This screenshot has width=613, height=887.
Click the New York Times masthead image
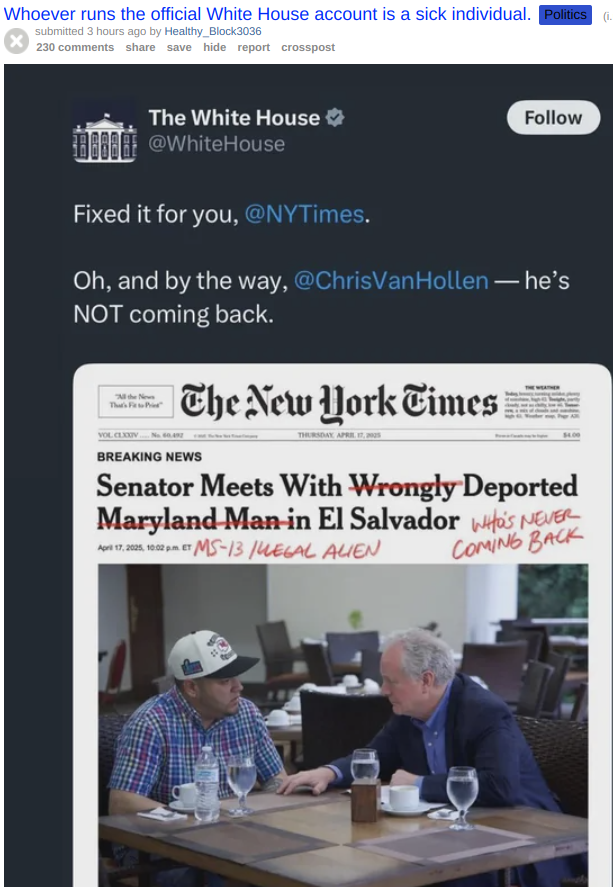(x=338, y=402)
